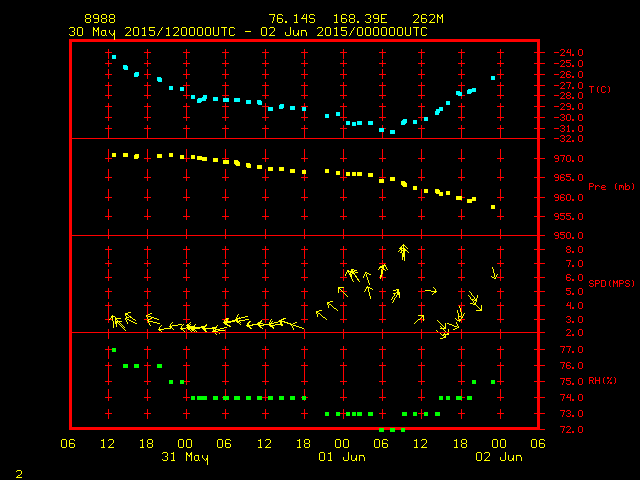The image size is (640, 480).
Task: Click the 02 Jun date label
Action: [499, 457]
